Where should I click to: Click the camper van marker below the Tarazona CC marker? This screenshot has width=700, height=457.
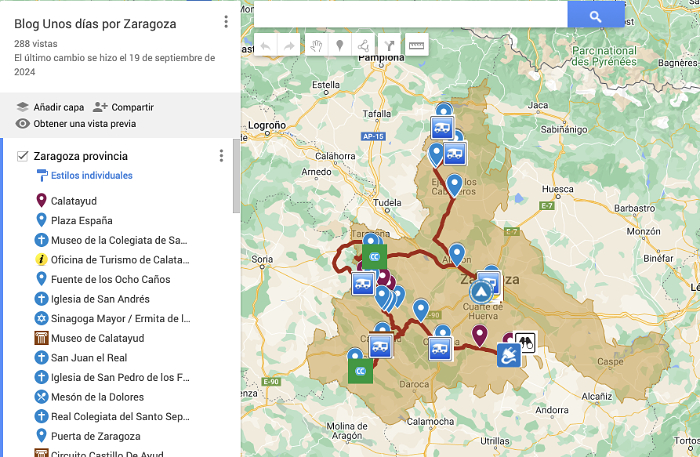tap(363, 283)
